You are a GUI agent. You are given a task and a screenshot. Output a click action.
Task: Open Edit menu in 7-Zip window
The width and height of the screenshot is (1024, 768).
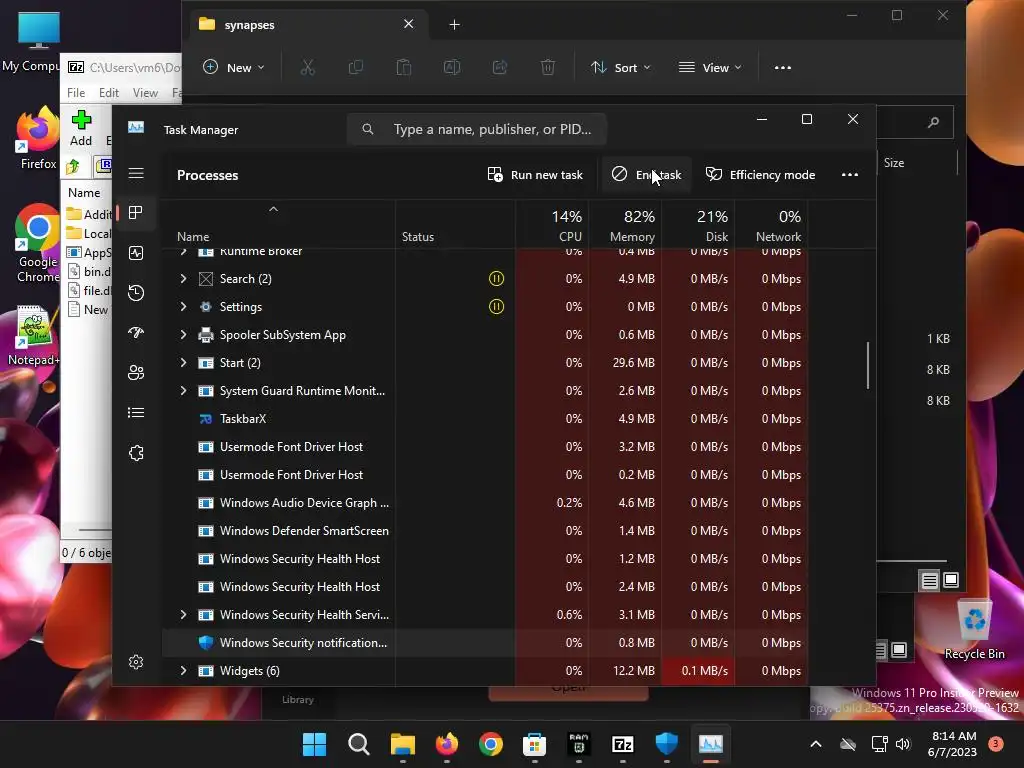(x=108, y=93)
